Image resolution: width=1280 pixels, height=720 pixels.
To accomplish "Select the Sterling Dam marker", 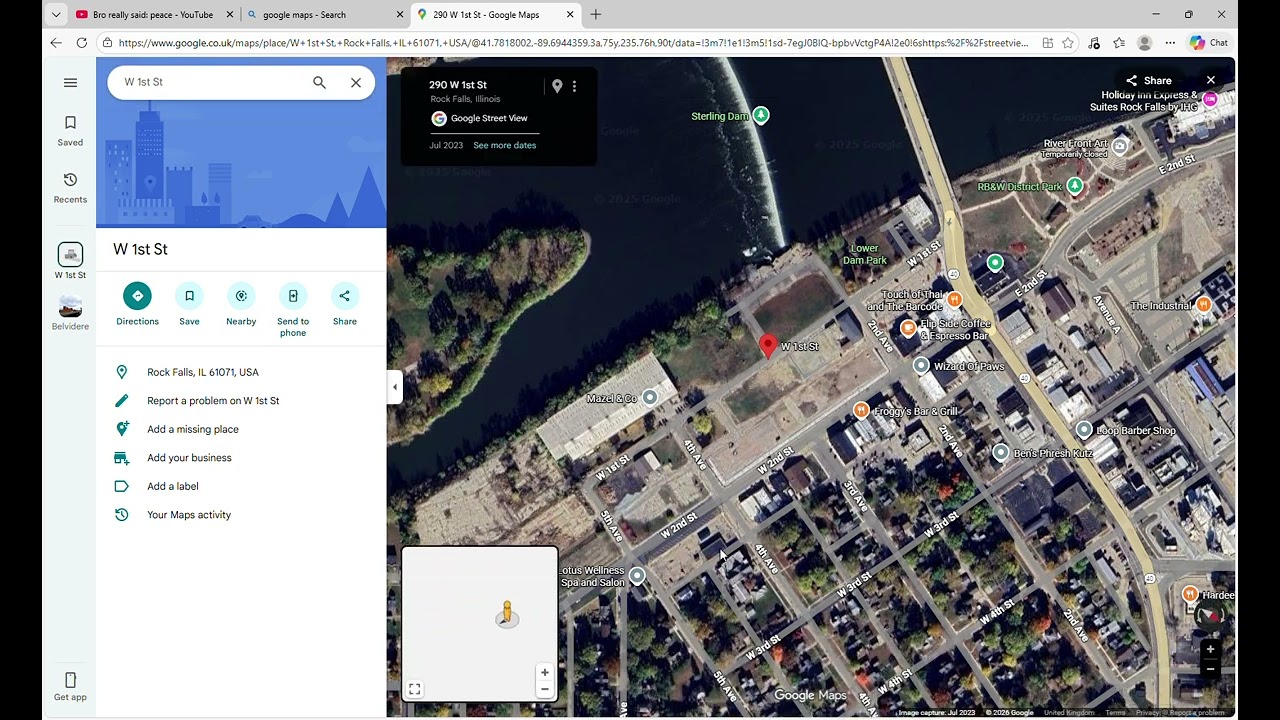I will point(761,115).
